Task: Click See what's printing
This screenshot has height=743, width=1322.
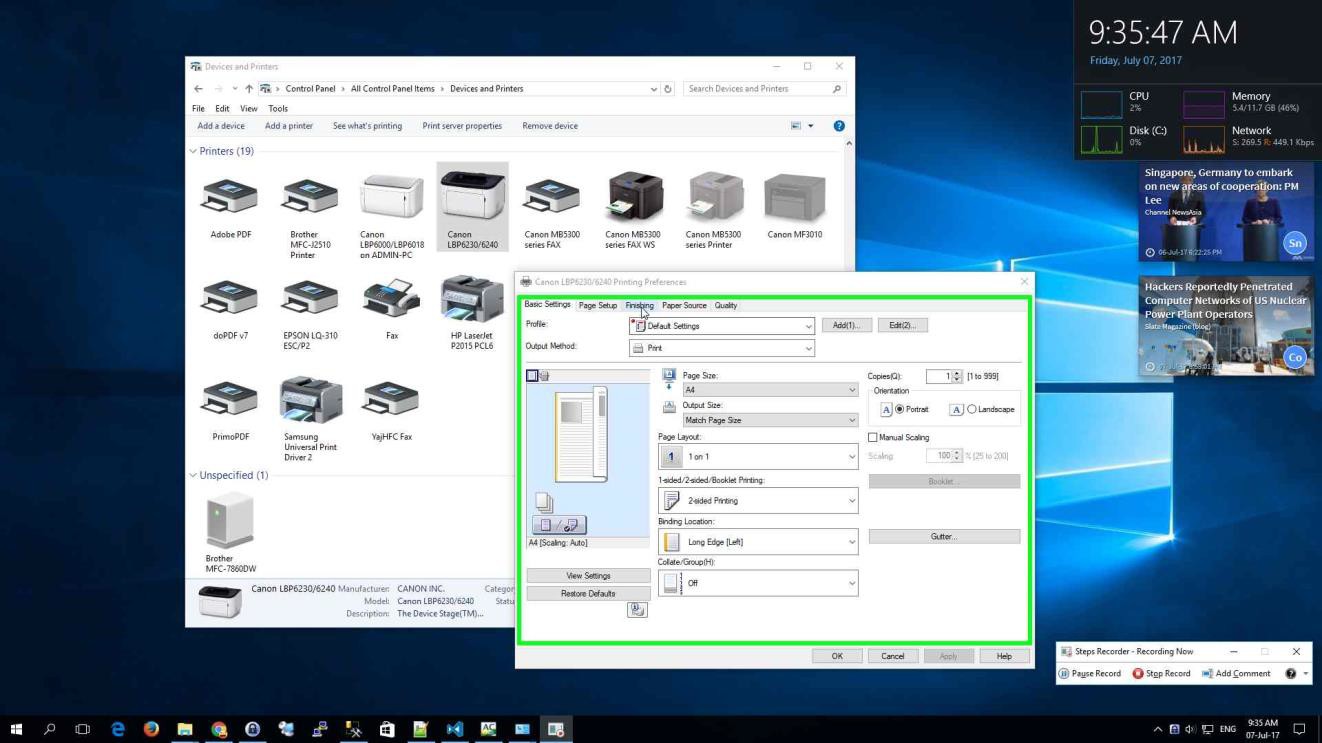Action: (x=367, y=126)
